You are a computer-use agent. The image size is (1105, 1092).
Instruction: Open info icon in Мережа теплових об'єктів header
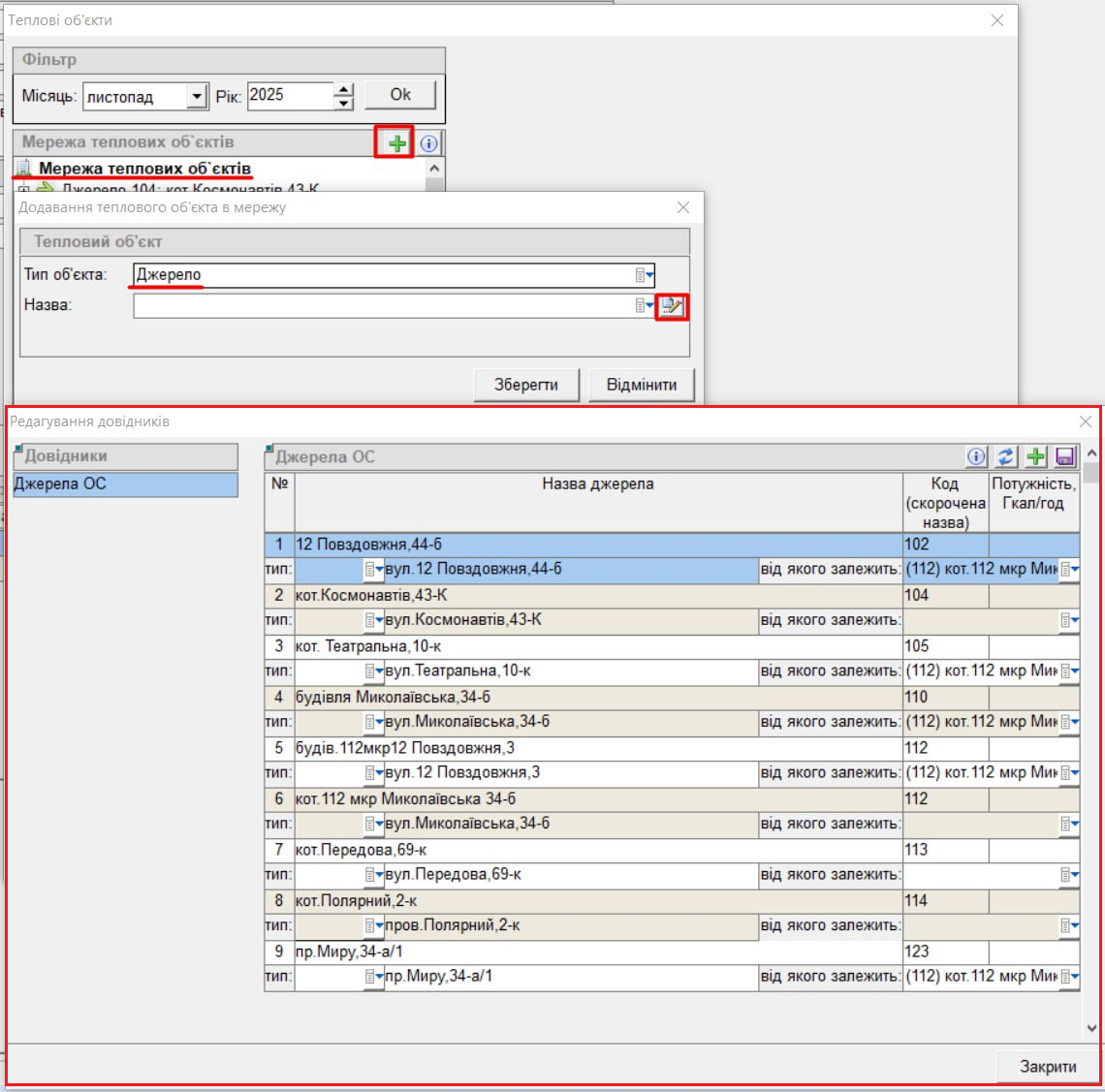tap(428, 143)
